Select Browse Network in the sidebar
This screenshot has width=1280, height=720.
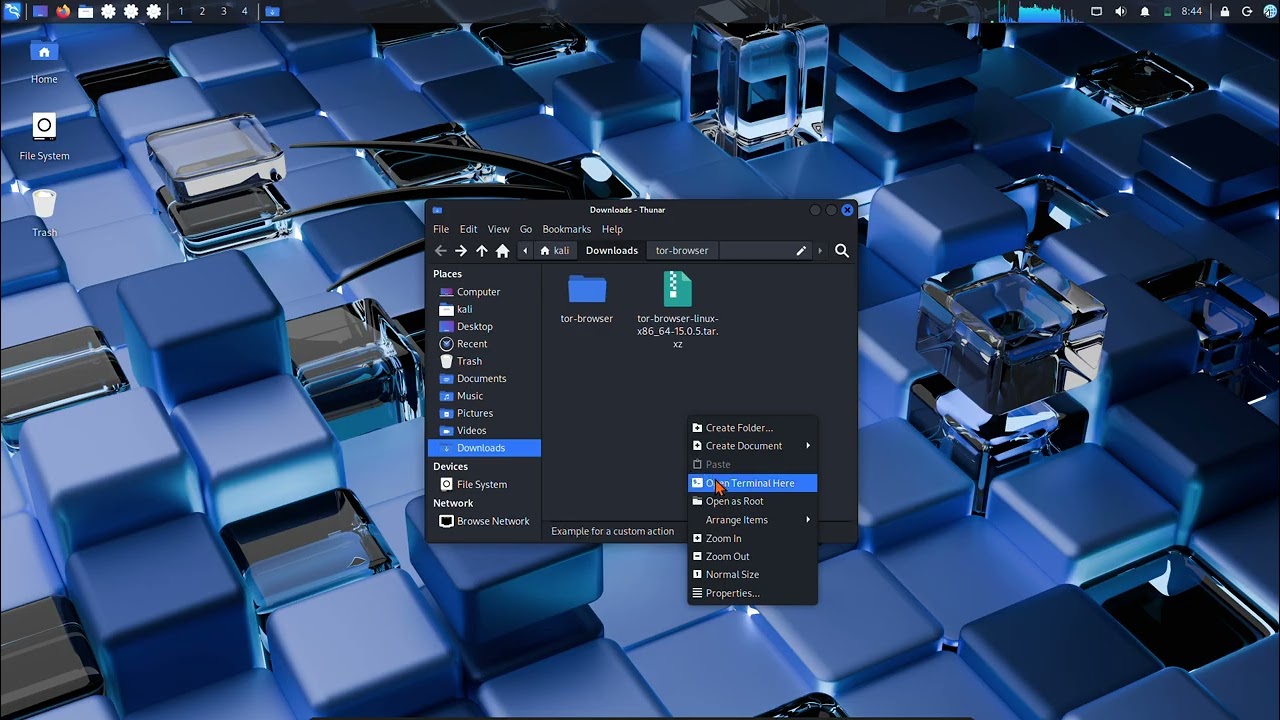484,522
